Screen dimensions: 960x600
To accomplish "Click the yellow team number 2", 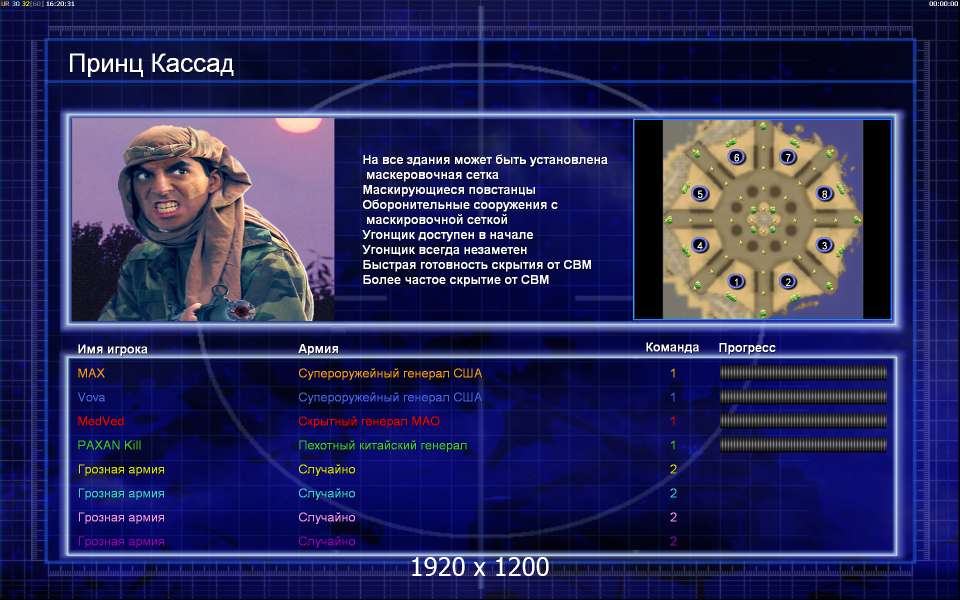I will click(x=673, y=470).
